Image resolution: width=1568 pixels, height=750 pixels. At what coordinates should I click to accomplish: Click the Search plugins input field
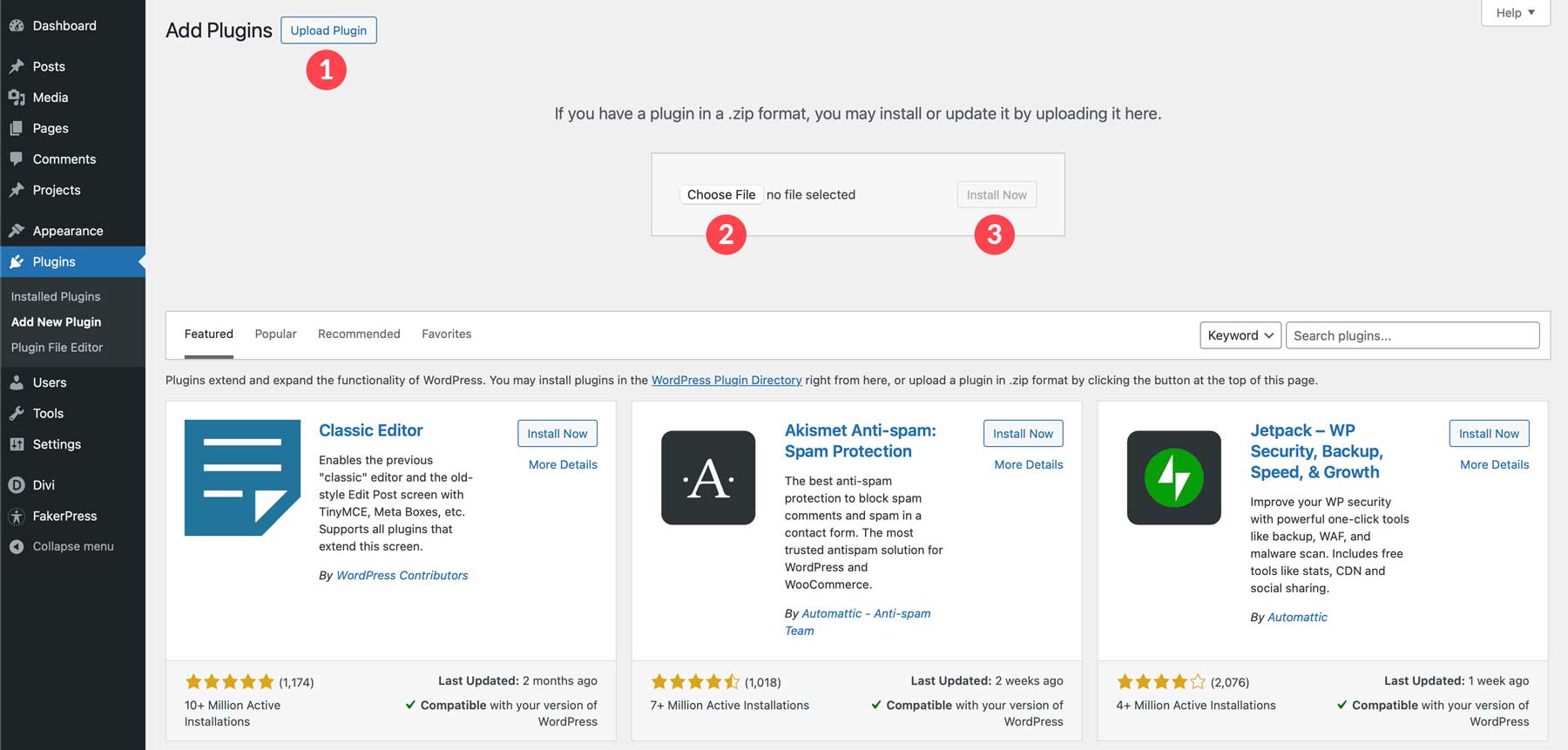coord(1412,335)
